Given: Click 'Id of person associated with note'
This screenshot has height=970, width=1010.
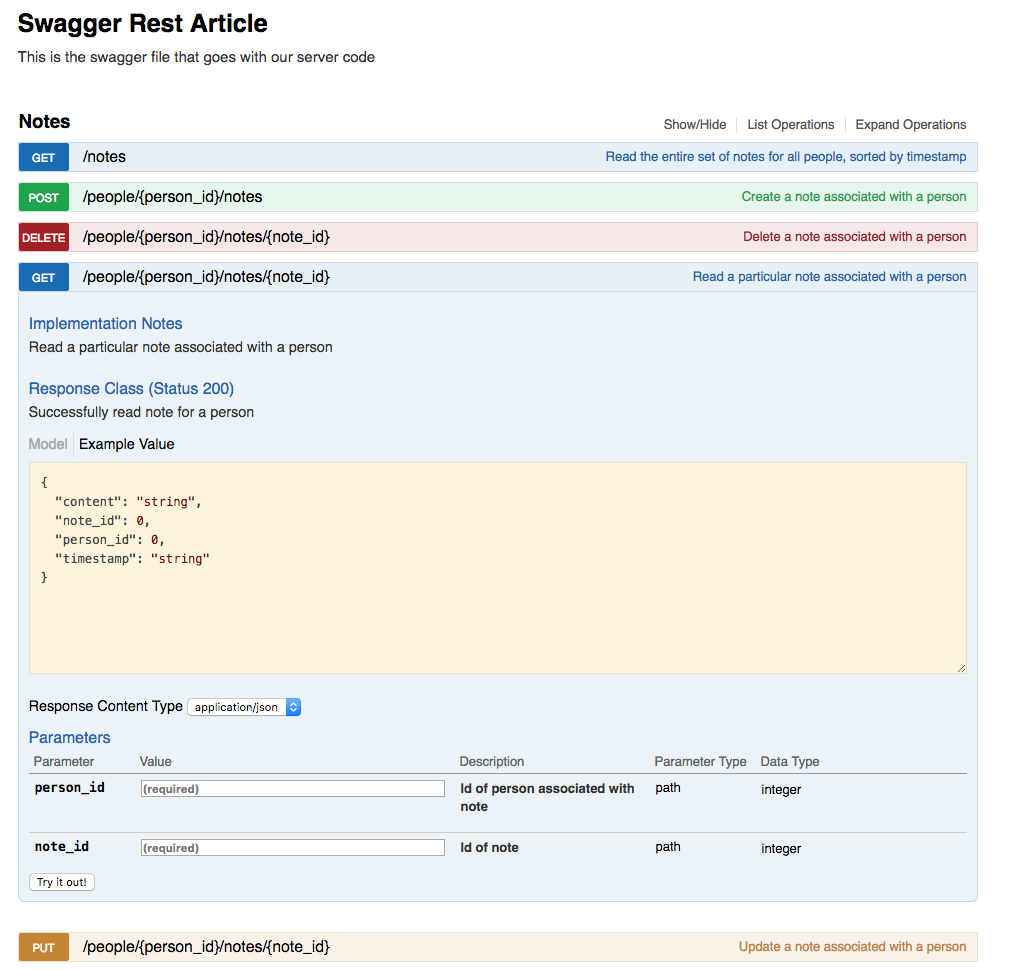Looking at the screenshot, I should 548,798.
